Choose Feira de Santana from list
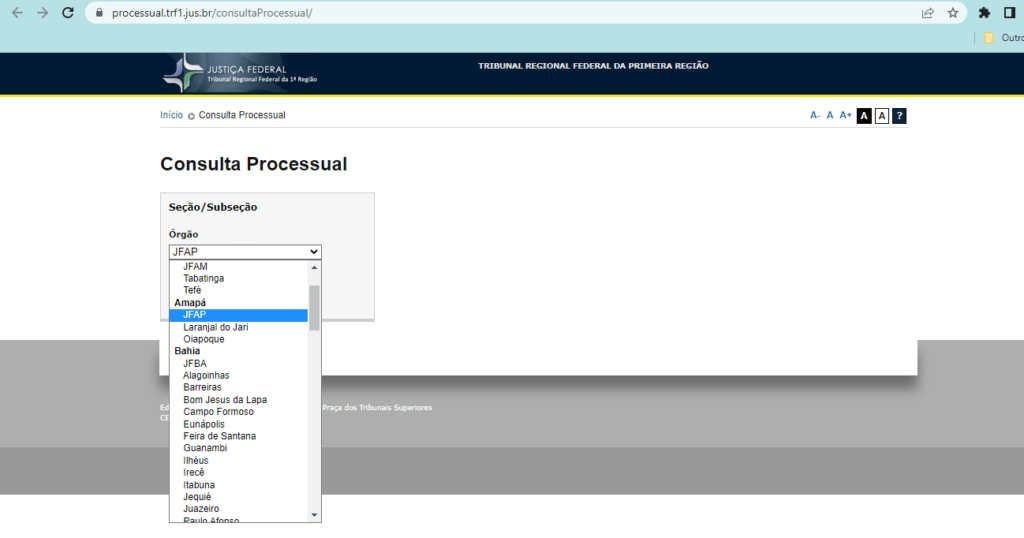 219,436
